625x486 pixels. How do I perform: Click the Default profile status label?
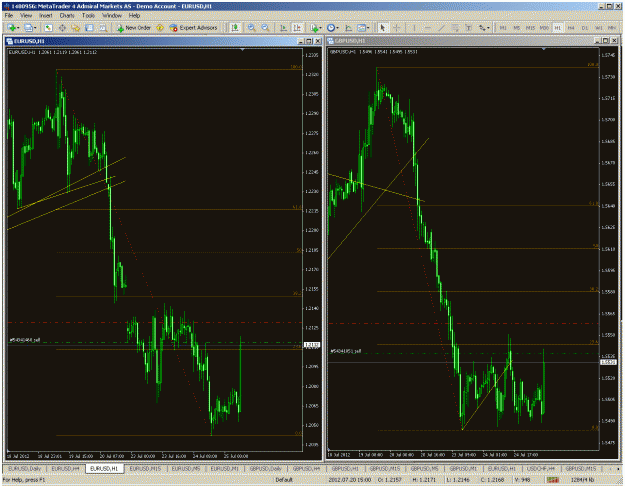[x=284, y=480]
